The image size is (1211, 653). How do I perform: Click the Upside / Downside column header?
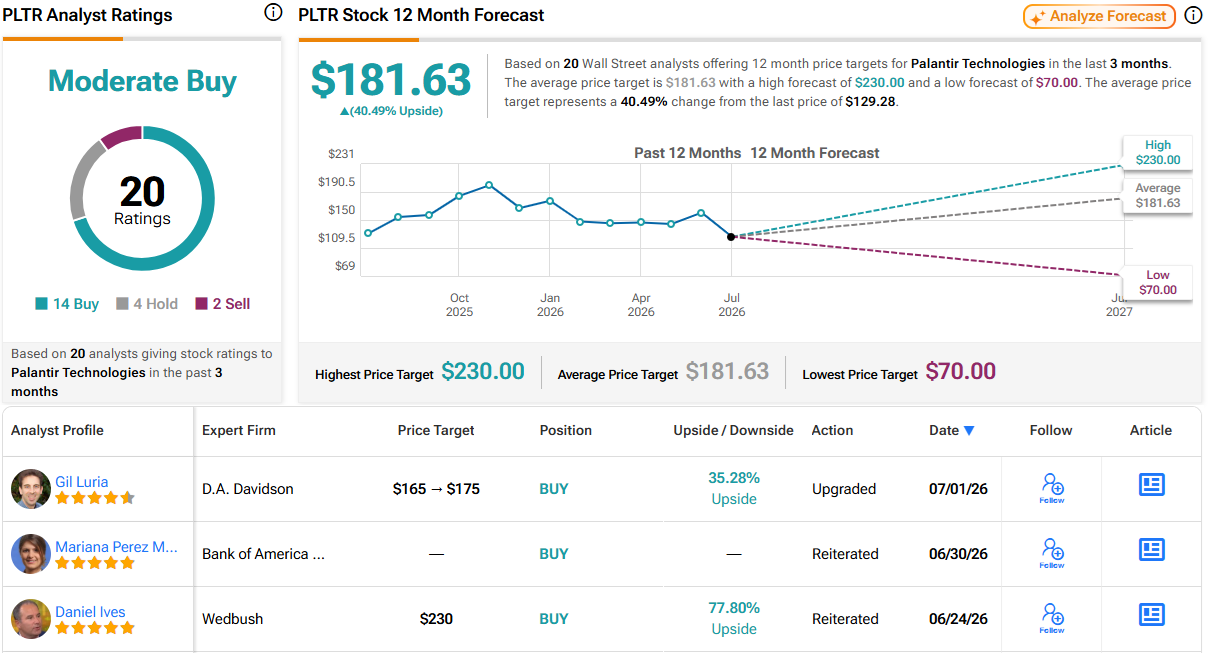pyautogui.click(x=733, y=430)
